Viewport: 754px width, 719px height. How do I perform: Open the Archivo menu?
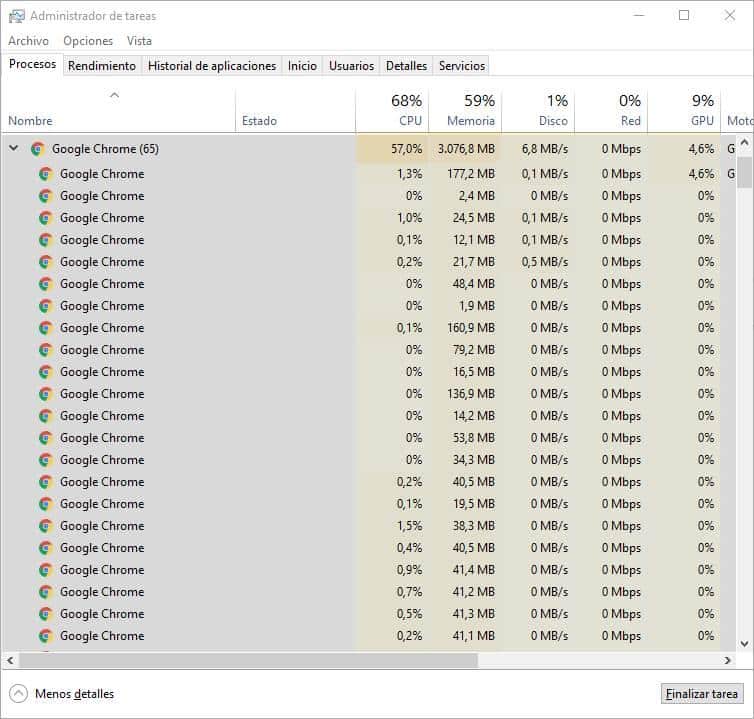28,41
